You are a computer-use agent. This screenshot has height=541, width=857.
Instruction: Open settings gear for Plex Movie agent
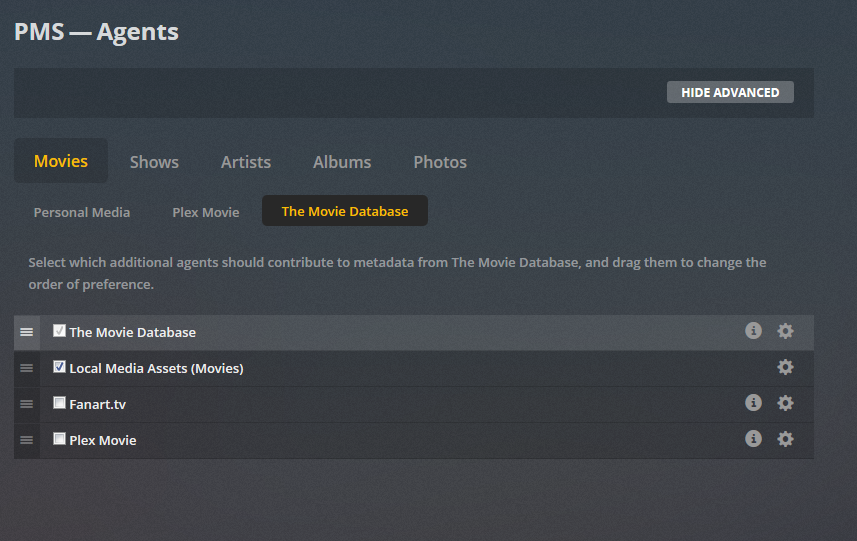(785, 439)
